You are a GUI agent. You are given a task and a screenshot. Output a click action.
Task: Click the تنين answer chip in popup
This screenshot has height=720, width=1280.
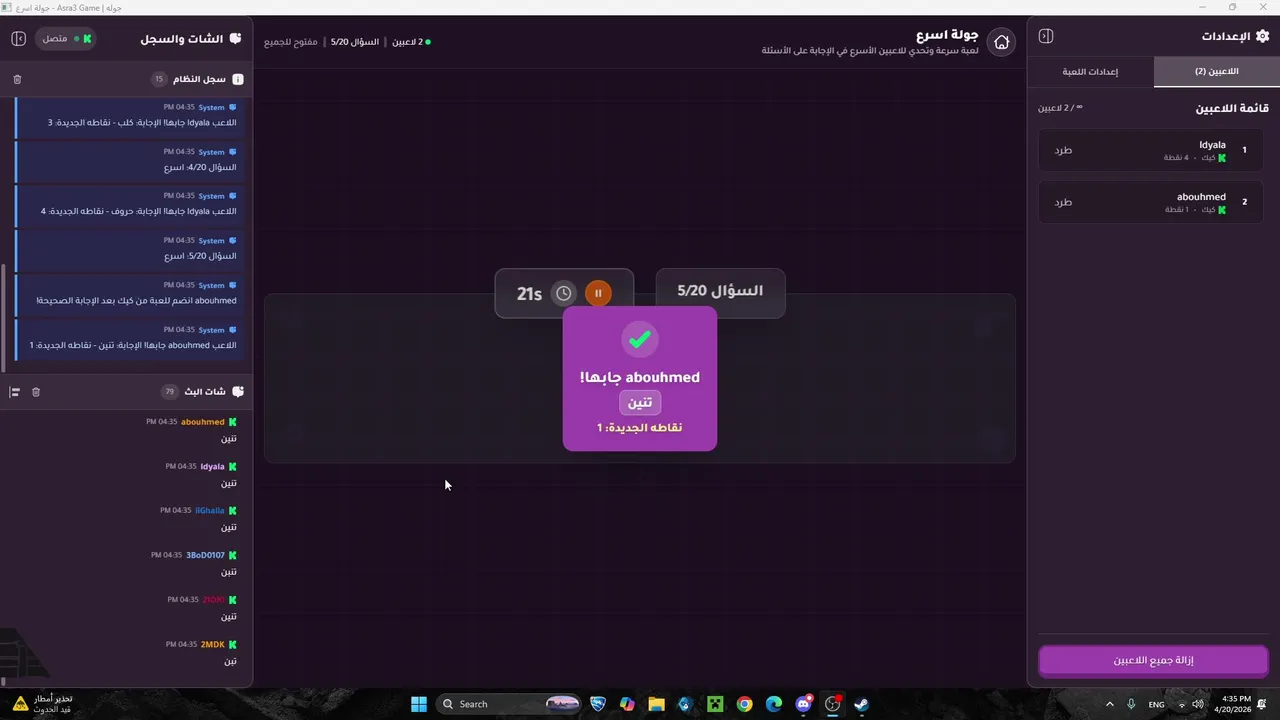tap(640, 402)
